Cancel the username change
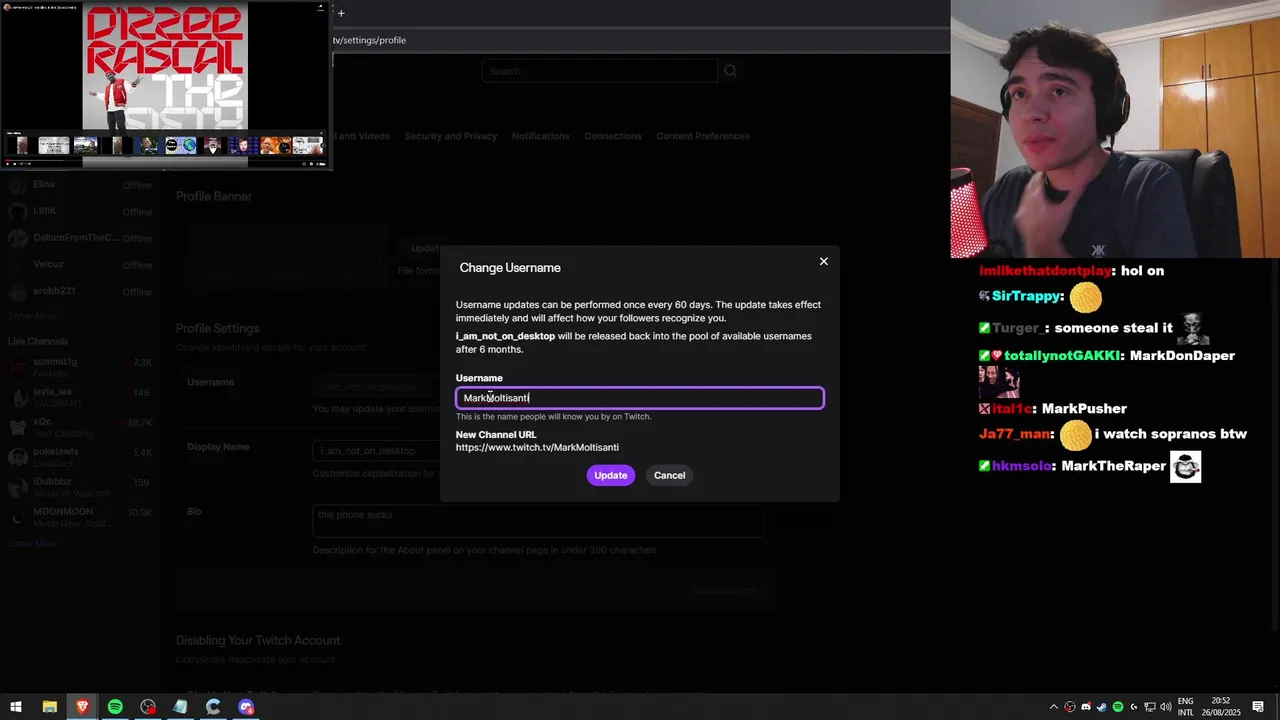Screen dimensions: 1280x720 [x=669, y=475]
